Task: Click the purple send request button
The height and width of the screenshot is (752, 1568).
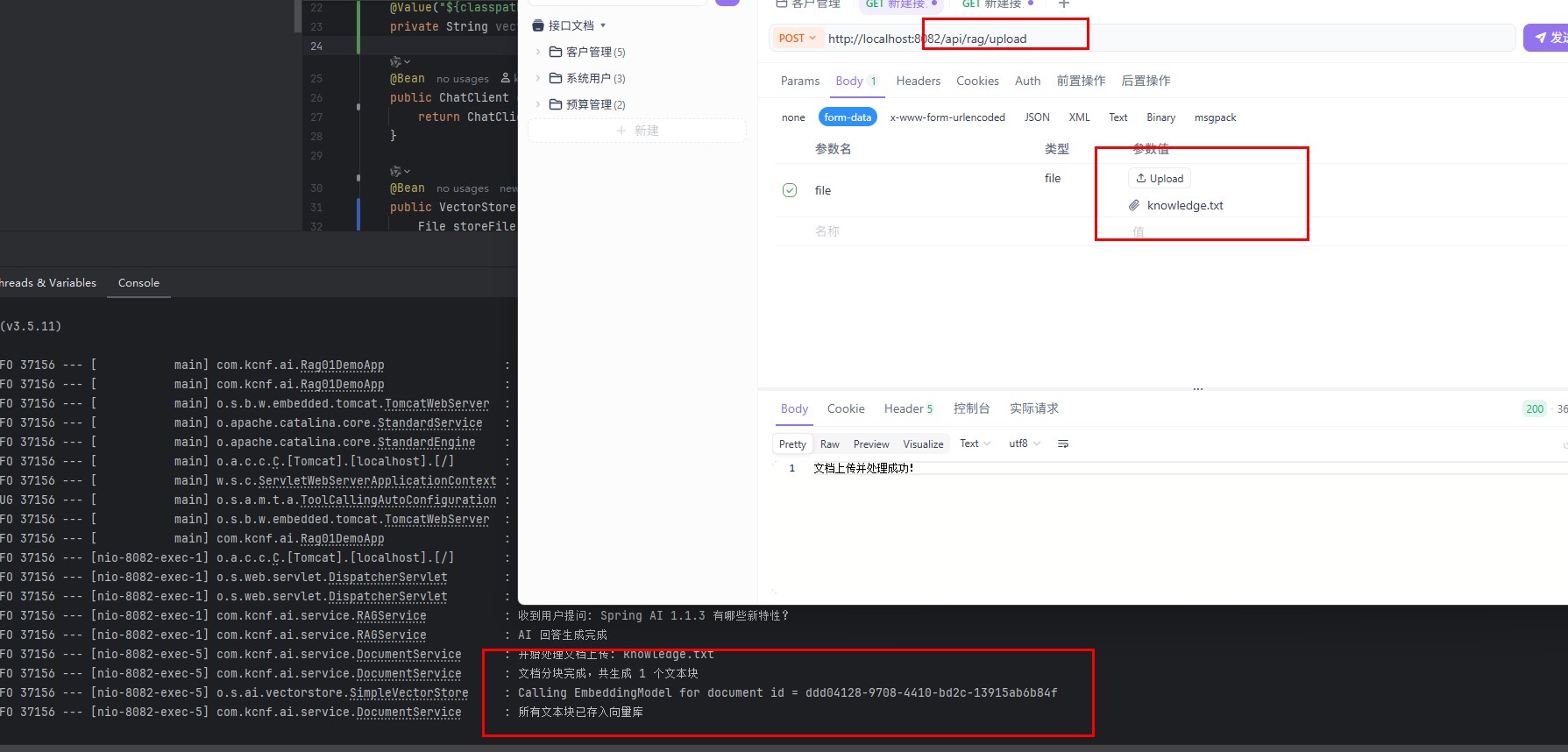Action: [x=1547, y=38]
